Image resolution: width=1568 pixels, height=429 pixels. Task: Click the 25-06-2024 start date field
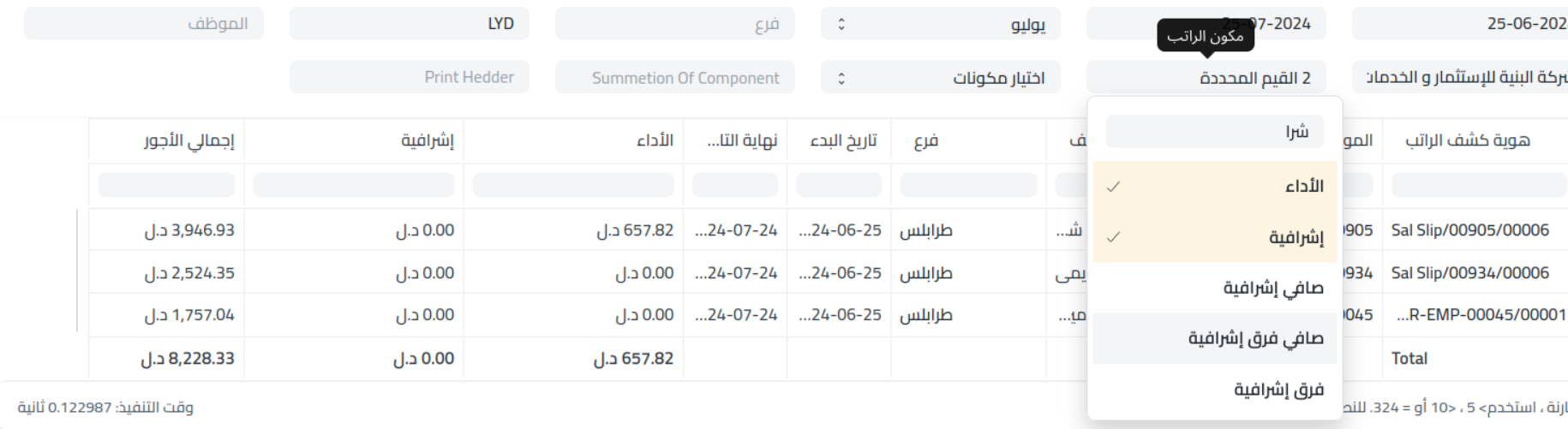[x=1461, y=24]
